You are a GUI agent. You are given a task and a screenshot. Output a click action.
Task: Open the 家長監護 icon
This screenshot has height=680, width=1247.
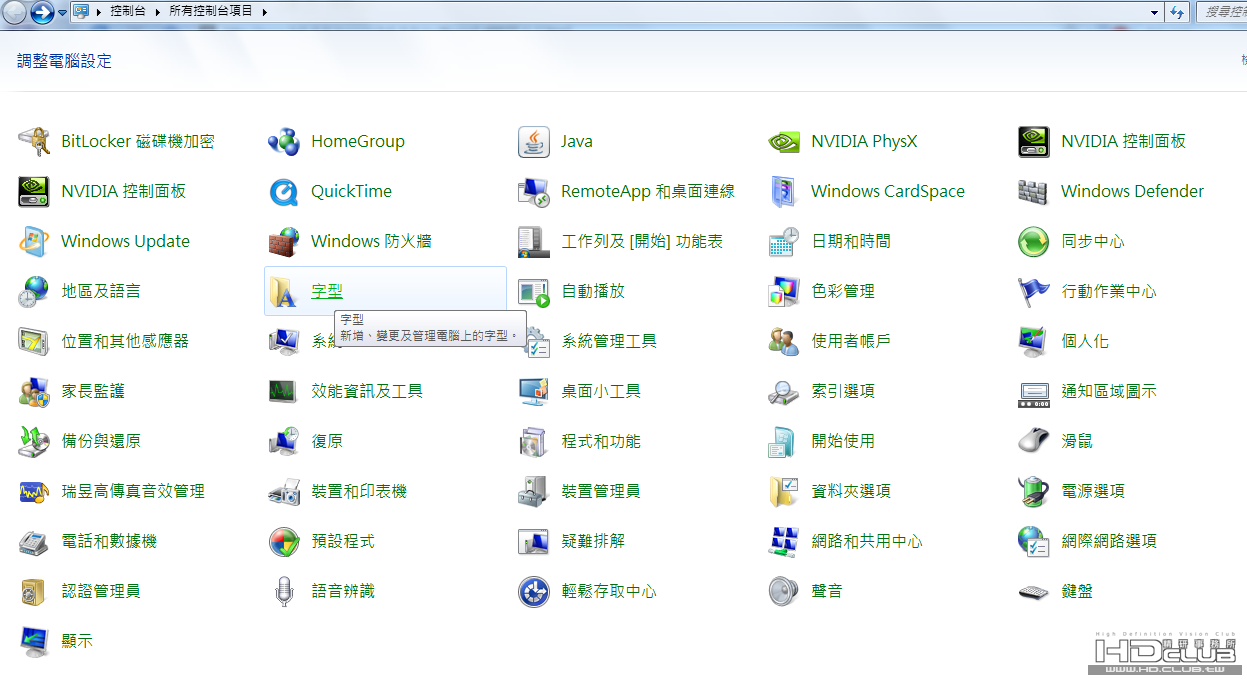[x=34, y=392]
